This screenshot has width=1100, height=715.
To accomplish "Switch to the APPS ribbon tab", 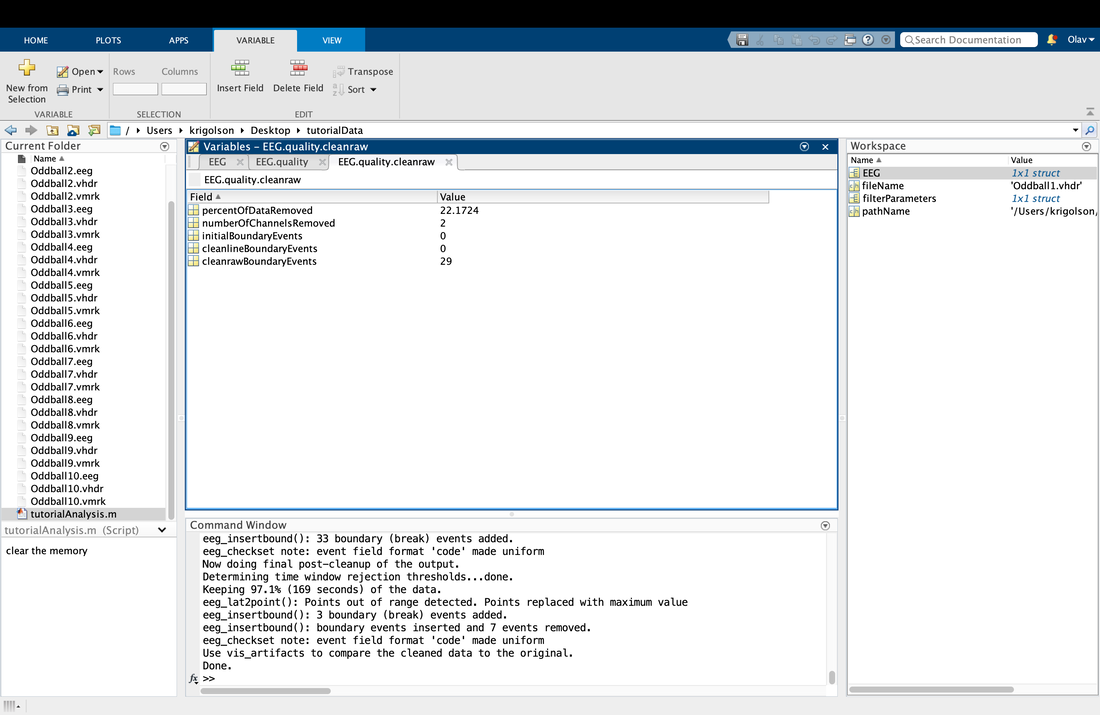I will click(x=179, y=40).
